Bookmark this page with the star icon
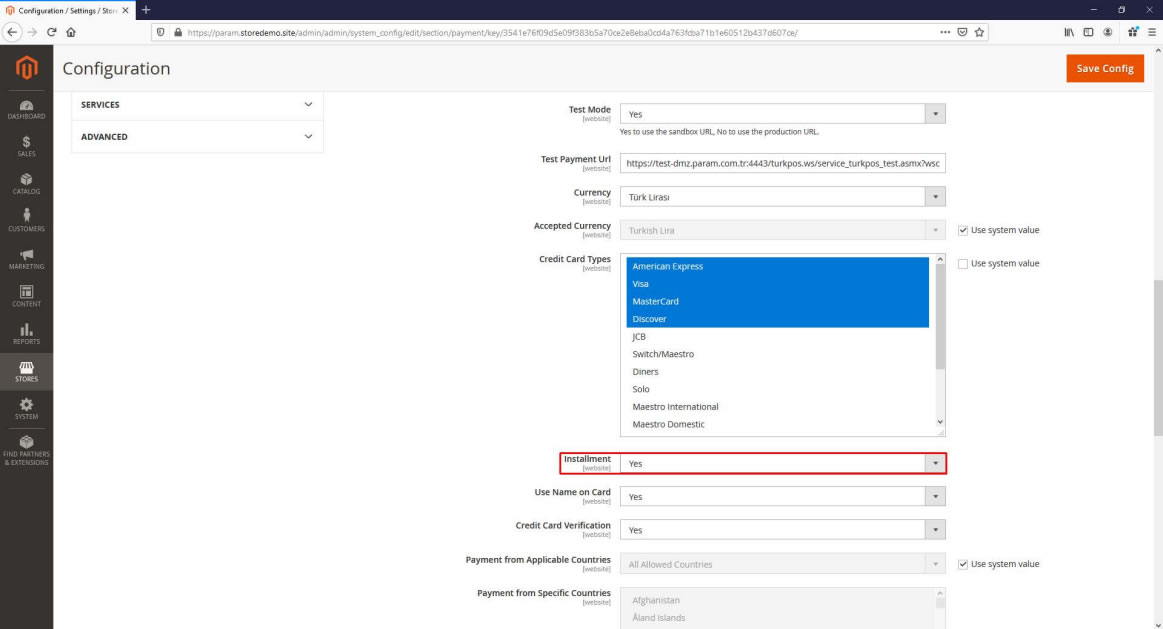 979,32
